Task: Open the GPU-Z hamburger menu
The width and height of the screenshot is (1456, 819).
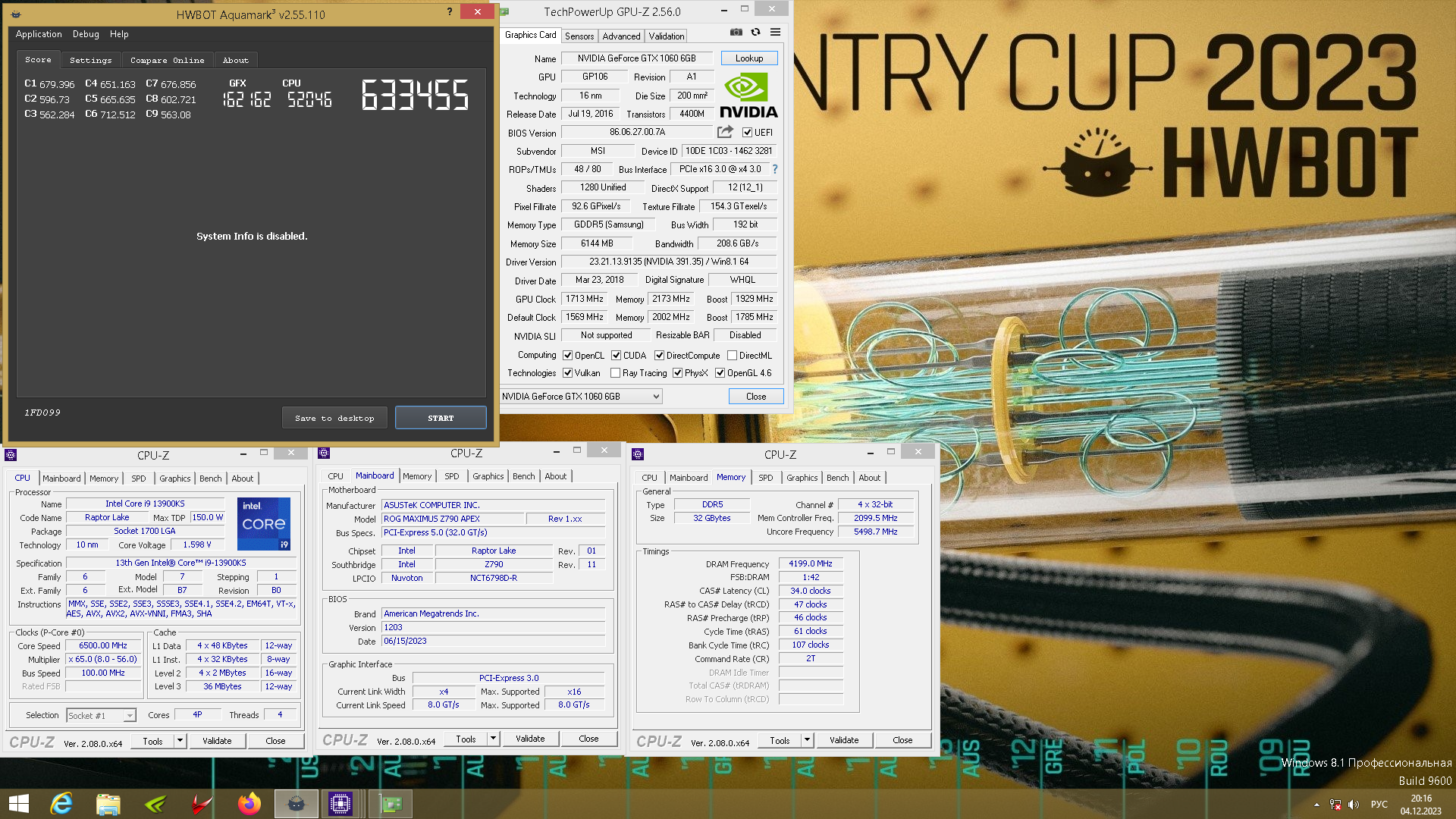Action: (775, 32)
